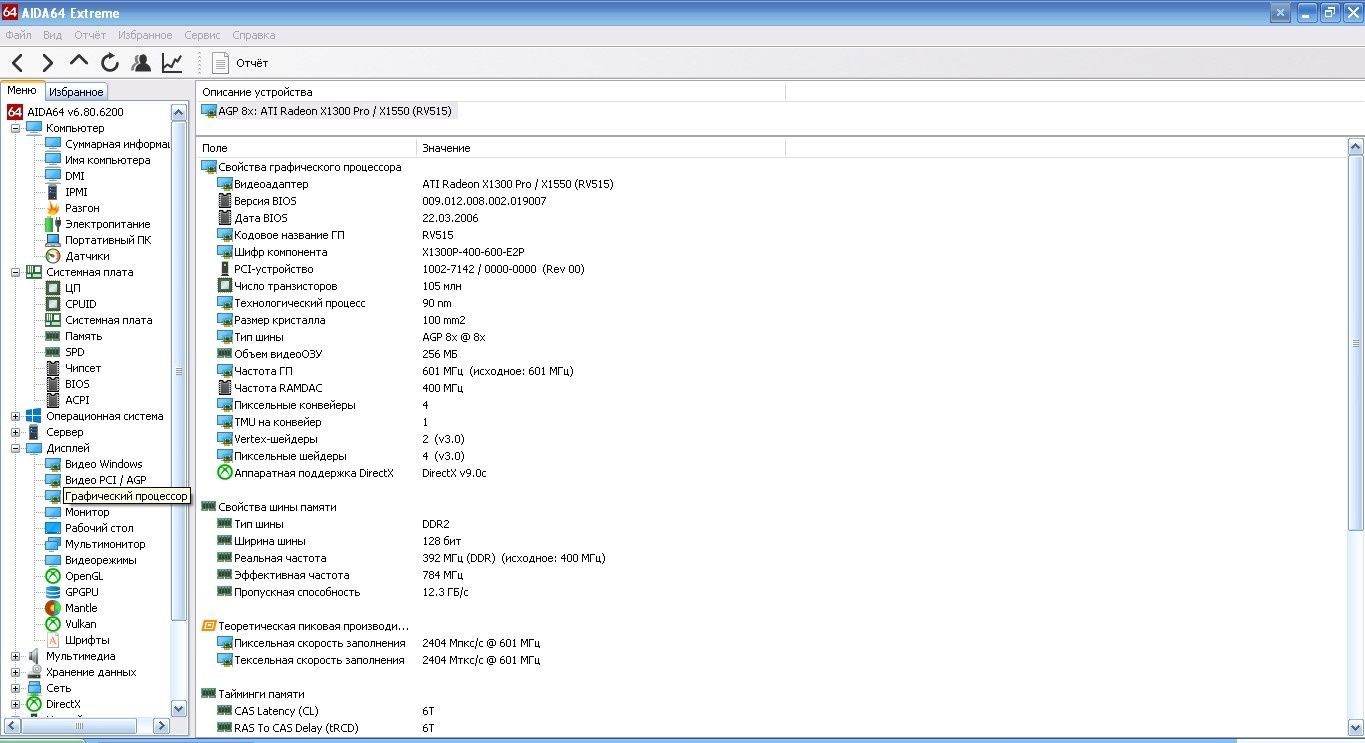Open the graph chart toolbar icon
The image size is (1365, 743).
pos(172,63)
